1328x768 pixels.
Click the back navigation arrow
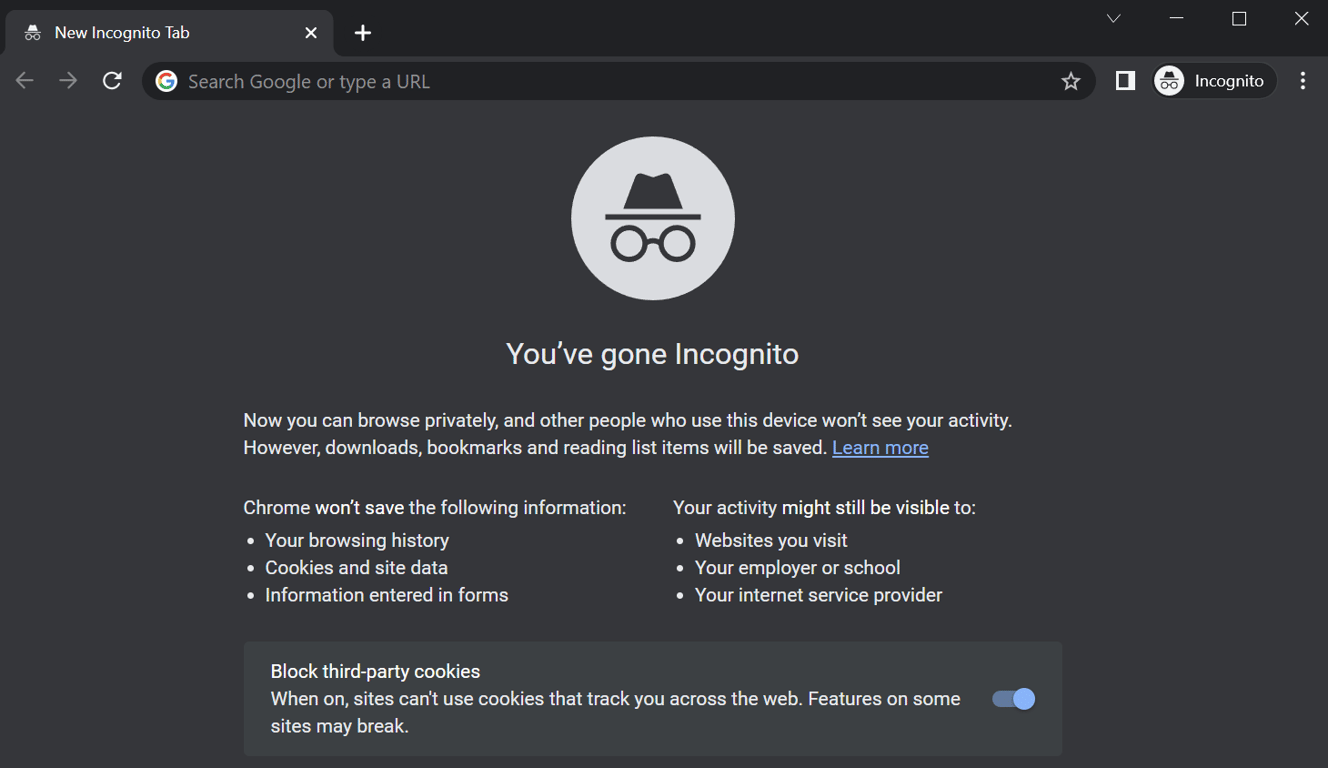coord(24,80)
